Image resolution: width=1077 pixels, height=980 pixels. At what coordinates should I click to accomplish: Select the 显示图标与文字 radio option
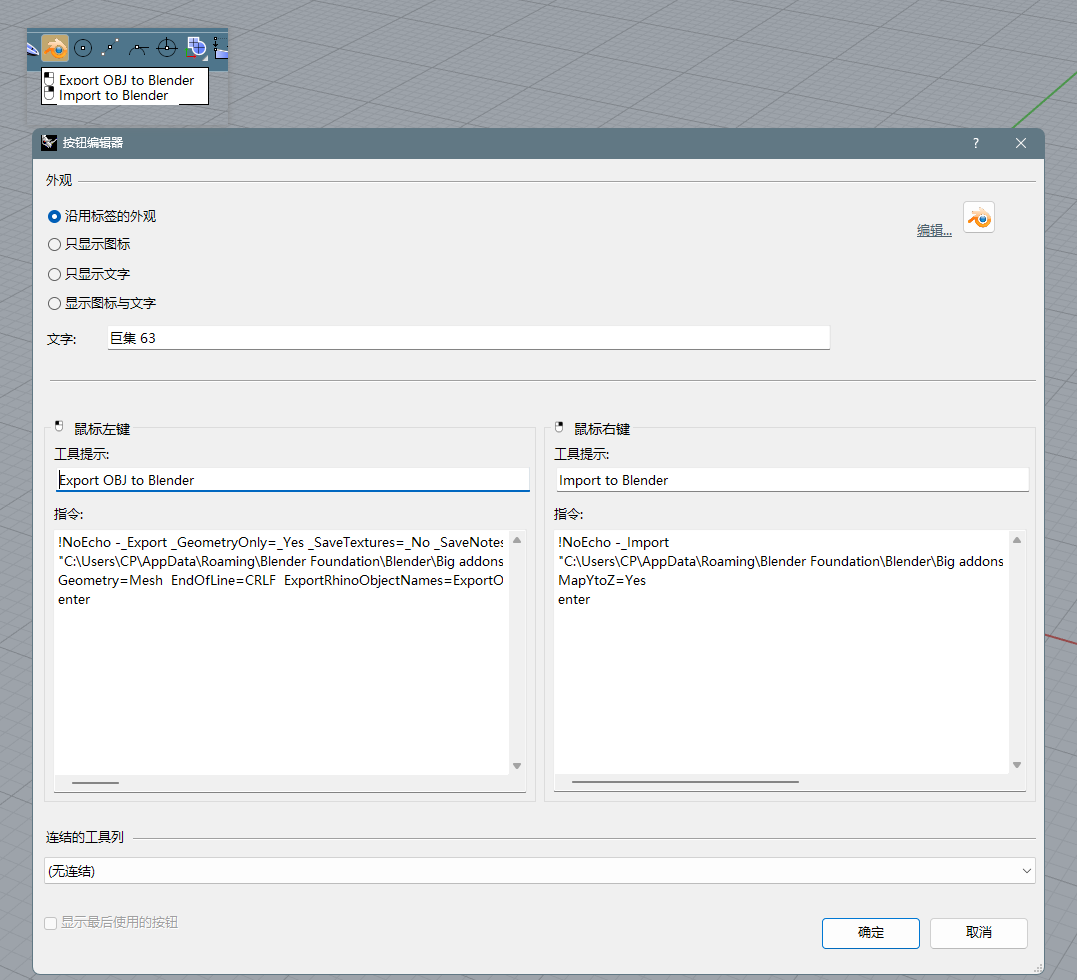point(53,303)
